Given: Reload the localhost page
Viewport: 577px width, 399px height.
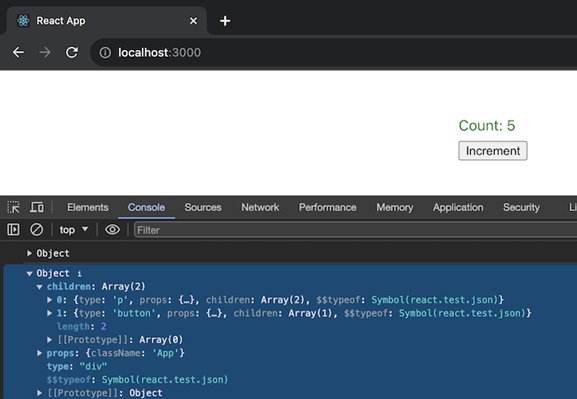Looking at the screenshot, I should pyautogui.click(x=72, y=53).
